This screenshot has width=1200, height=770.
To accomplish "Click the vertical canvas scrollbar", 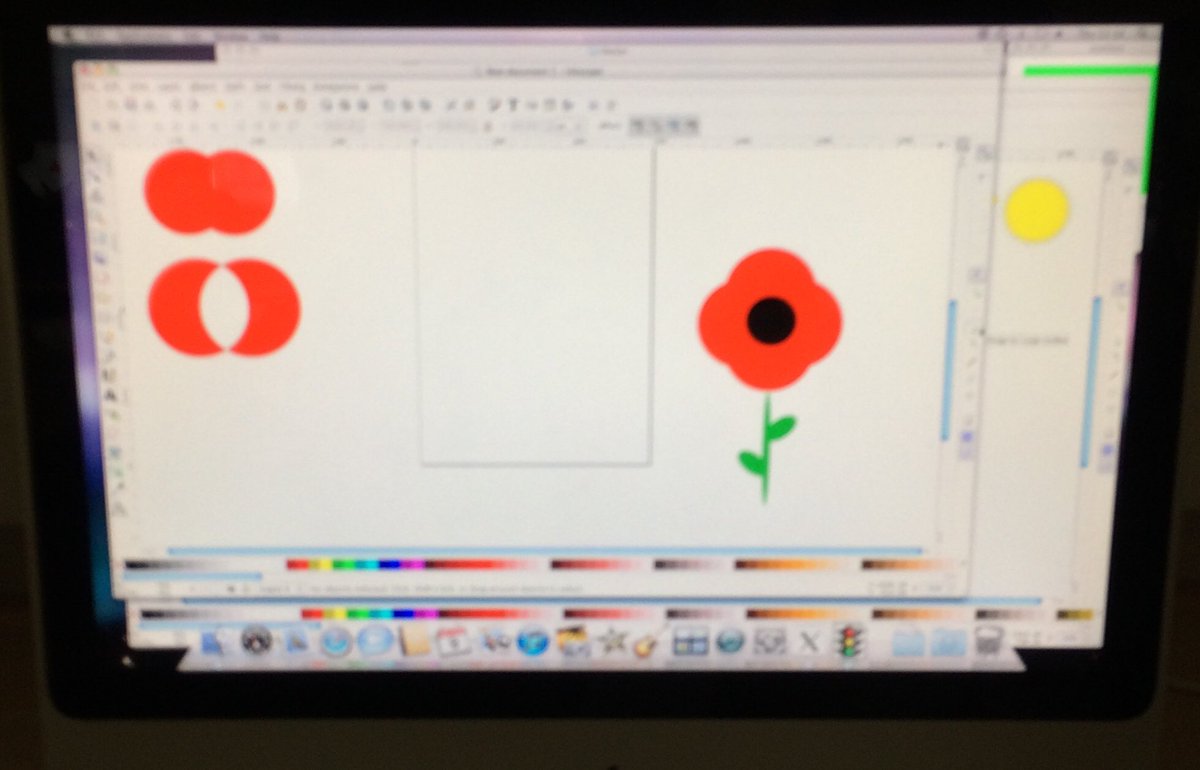I will (x=947, y=370).
